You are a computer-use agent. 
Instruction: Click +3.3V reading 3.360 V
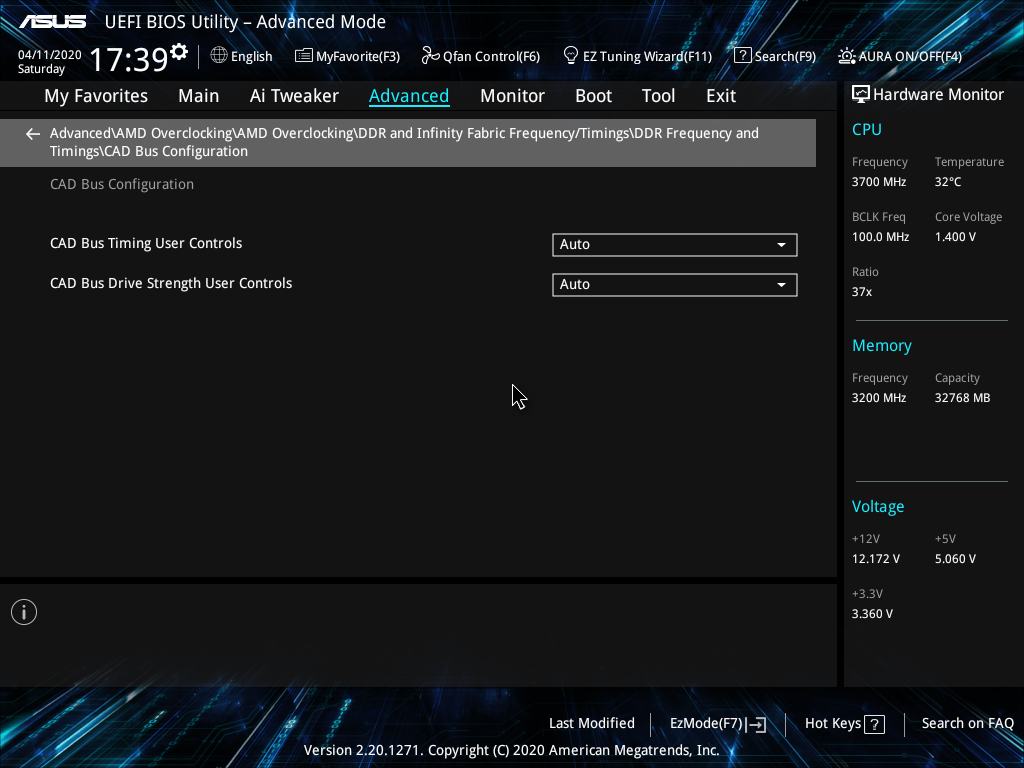click(x=872, y=614)
